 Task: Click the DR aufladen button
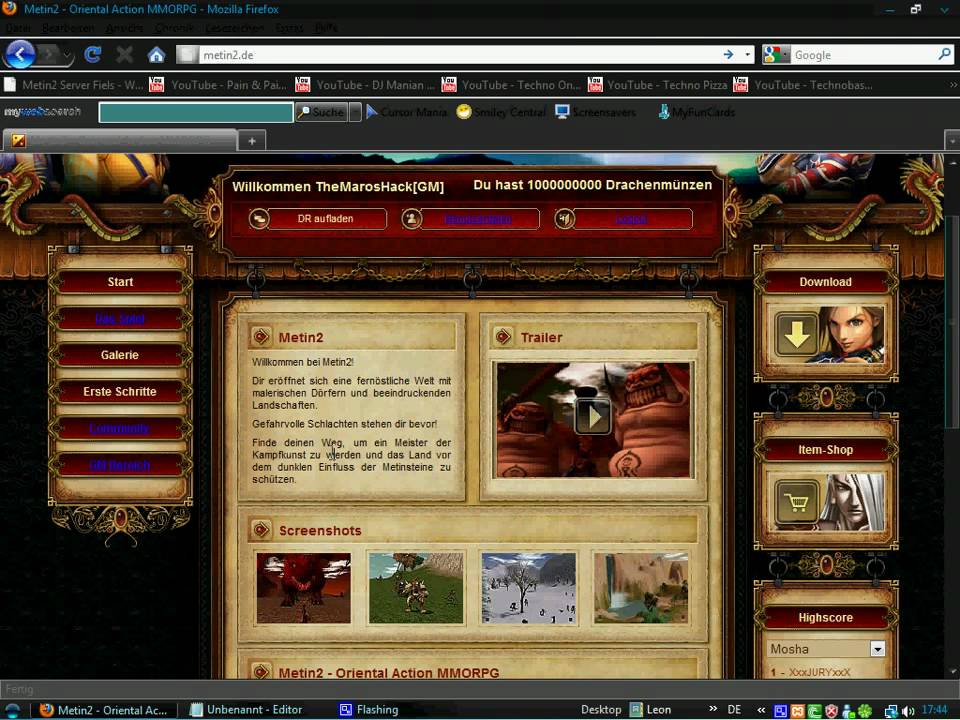pyautogui.click(x=325, y=219)
